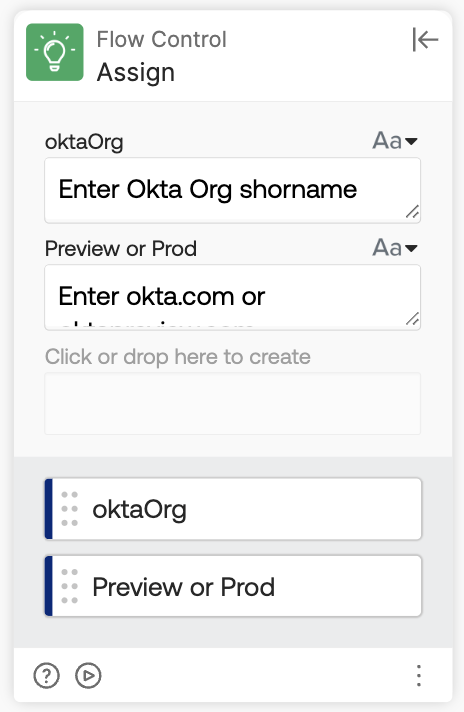Click the 'Click or drop here to create' label
Image resolution: width=464 pixels, height=712 pixels.
pos(178,357)
